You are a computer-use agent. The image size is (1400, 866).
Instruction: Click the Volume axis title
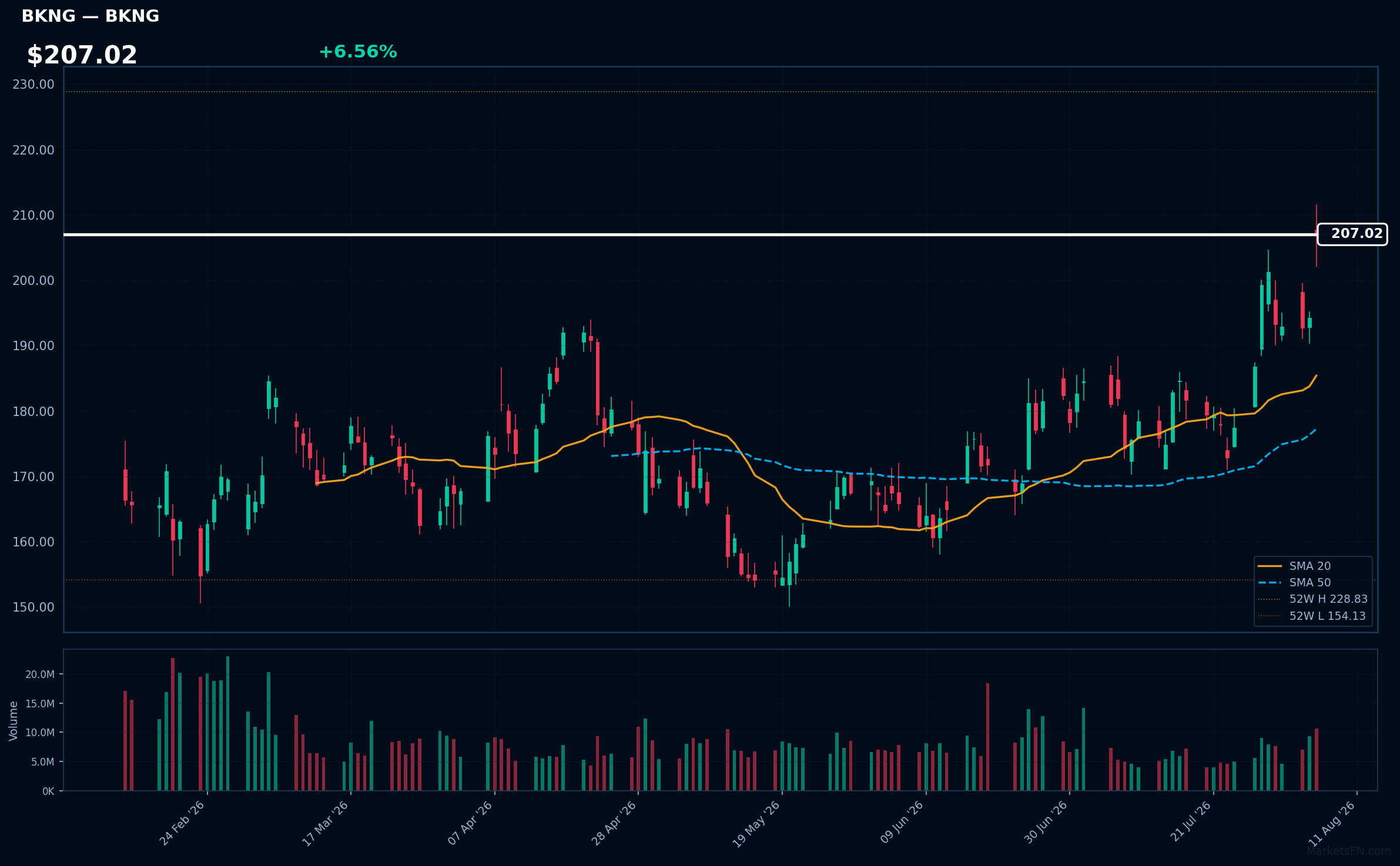(13, 721)
